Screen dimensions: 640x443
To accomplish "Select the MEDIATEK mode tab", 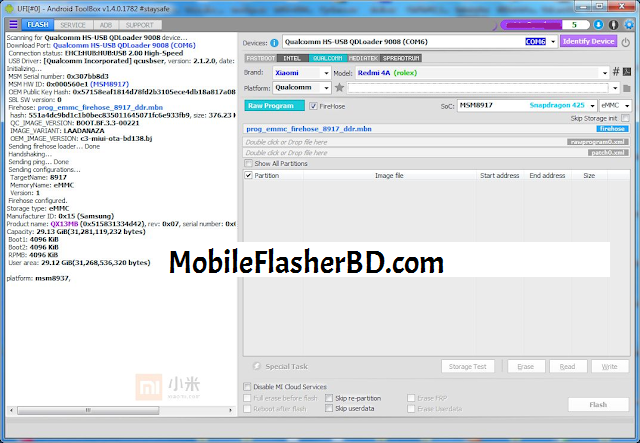I will click(x=363, y=58).
